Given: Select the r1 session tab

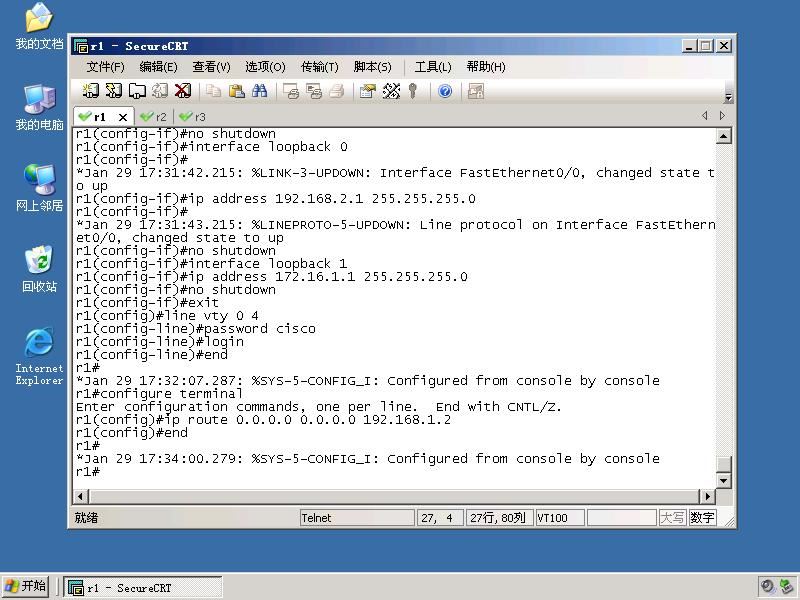Looking at the screenshot, I should tap(99, 117).
